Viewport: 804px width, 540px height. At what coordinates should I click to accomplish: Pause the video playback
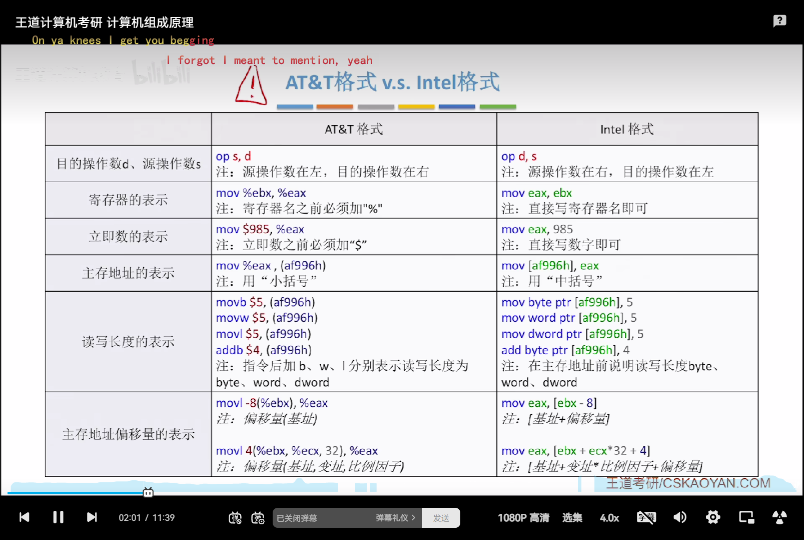58,517
